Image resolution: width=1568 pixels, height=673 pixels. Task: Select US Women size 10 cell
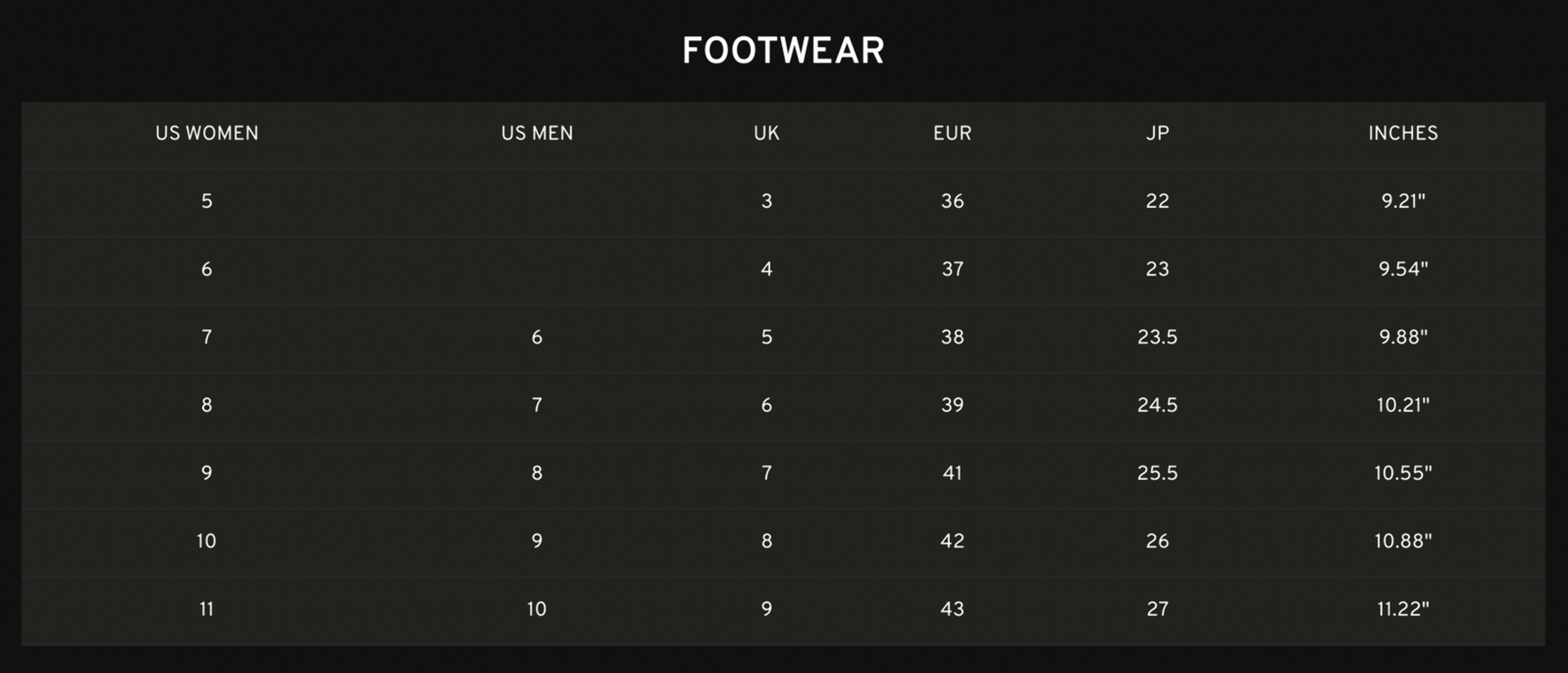(x=206, y=541)
